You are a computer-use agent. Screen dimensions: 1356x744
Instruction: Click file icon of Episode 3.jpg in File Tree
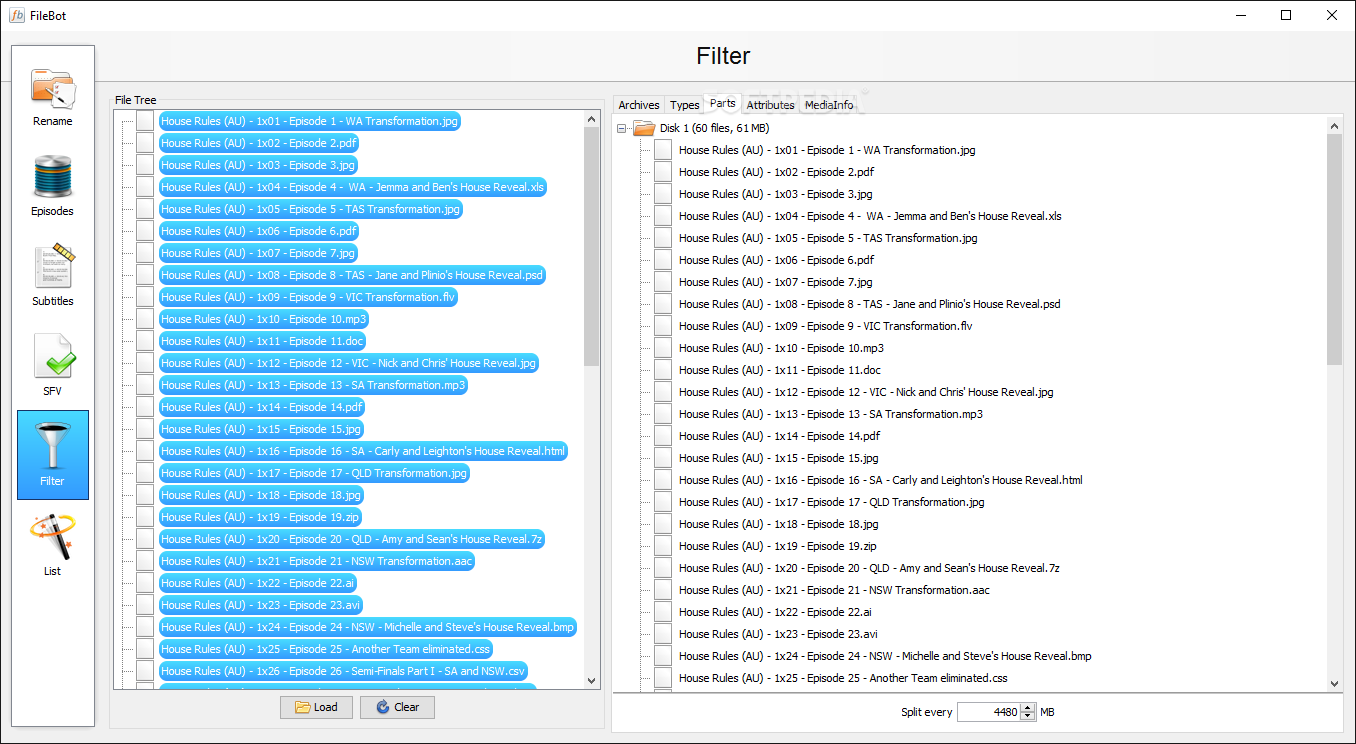(145, 165)
